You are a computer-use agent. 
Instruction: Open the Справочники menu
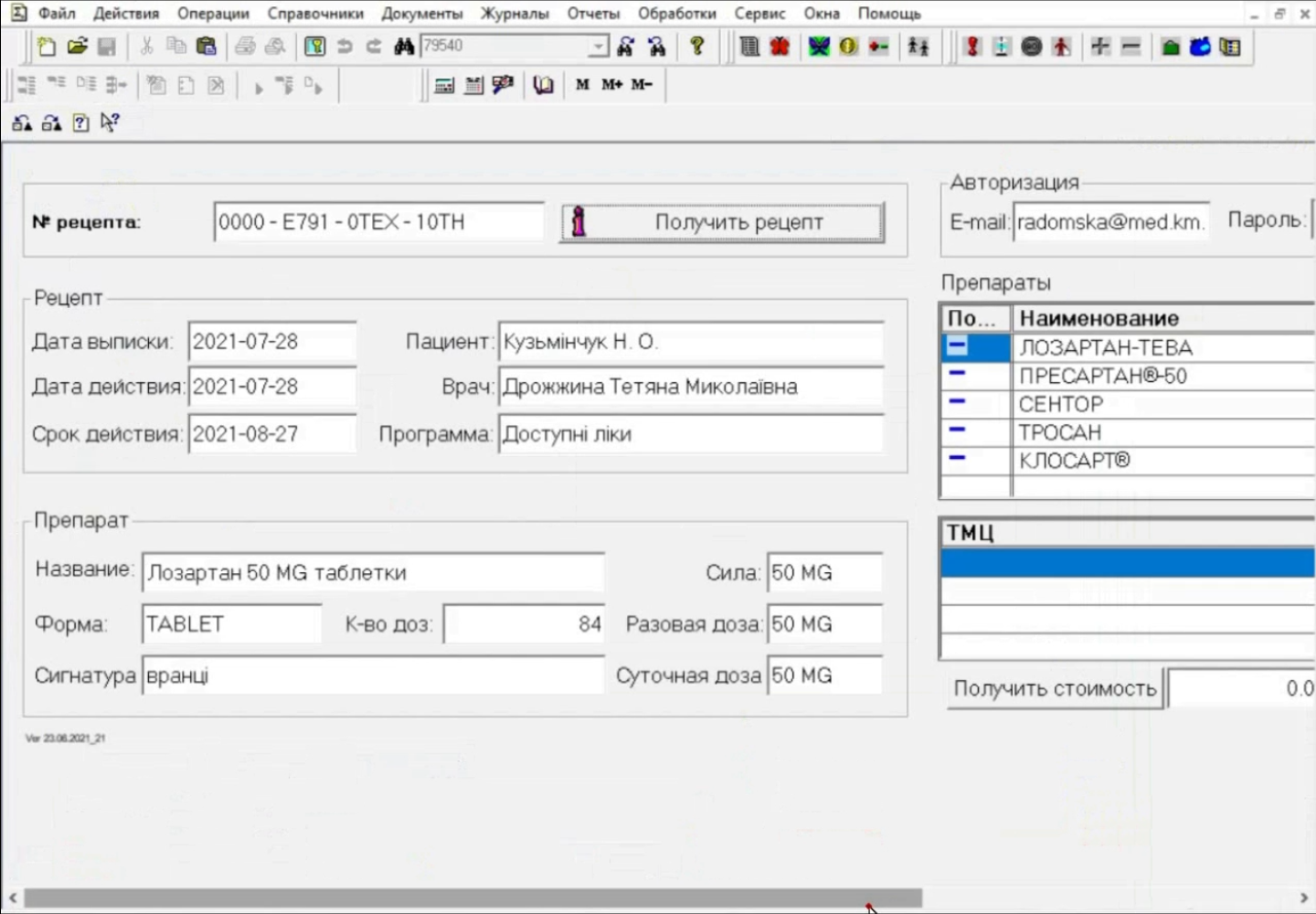pos(315,14)
